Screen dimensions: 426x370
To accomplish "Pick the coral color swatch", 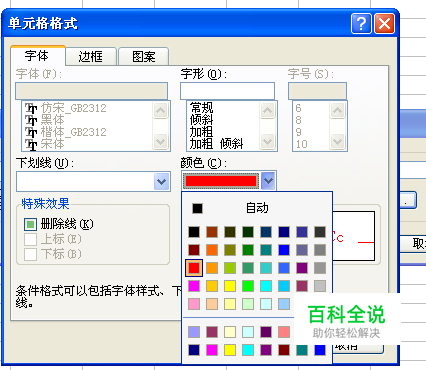I will (284, 332).
